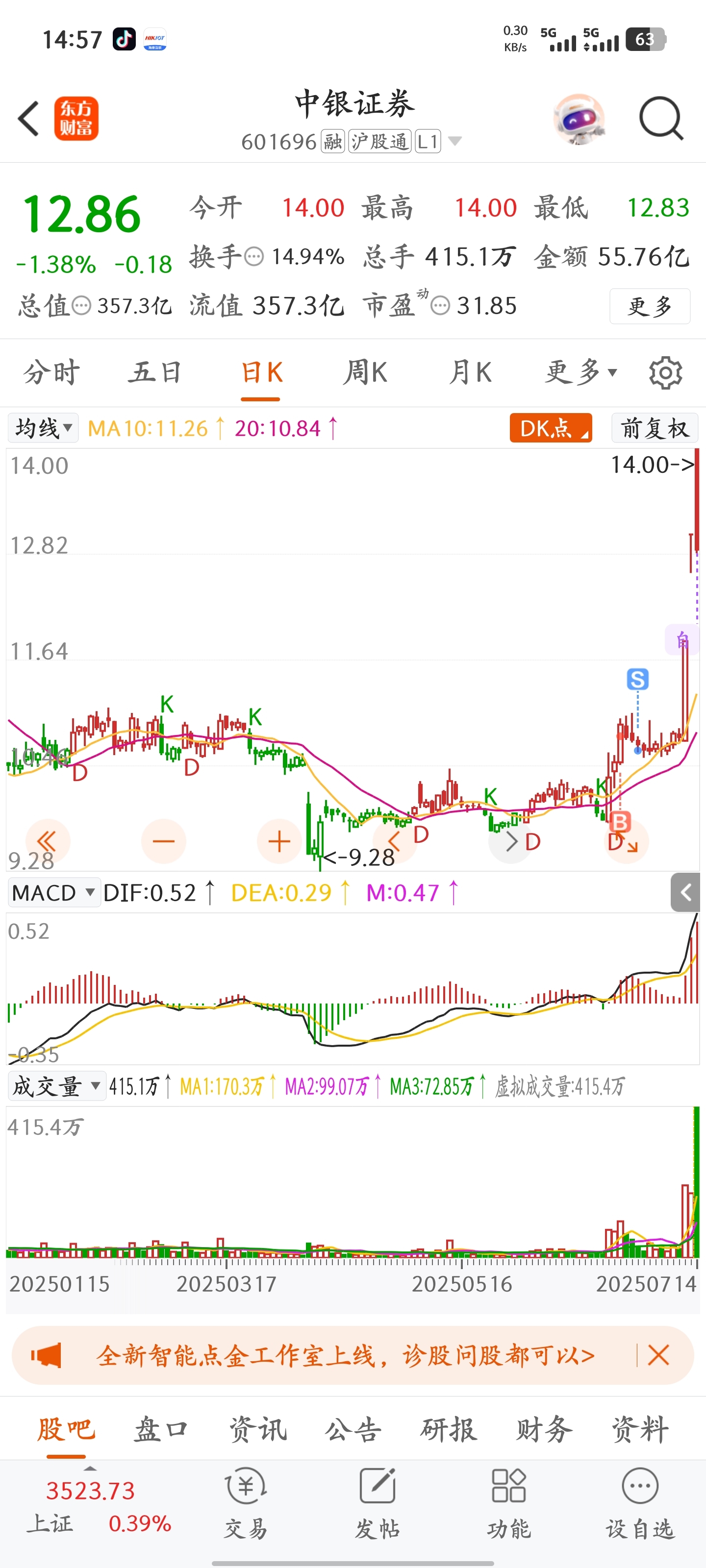This screenshot has height=1568, width=706.
Task: Toggle the DK点 overlay button
Action: coord(551,428)
